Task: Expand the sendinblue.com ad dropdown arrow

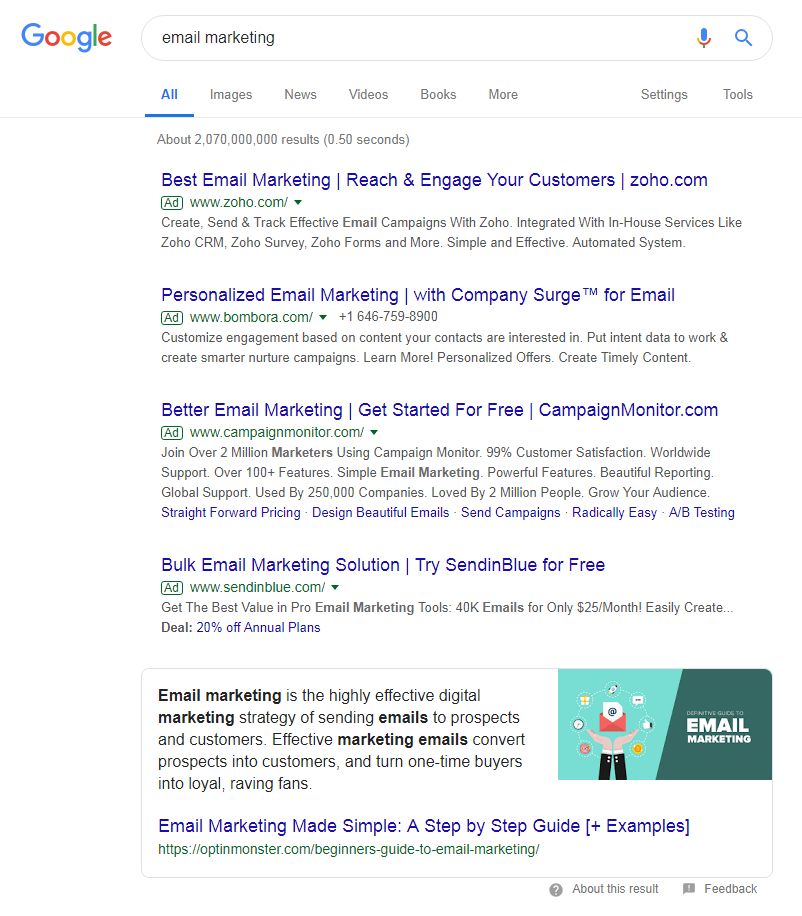Action: coord(335,587)
